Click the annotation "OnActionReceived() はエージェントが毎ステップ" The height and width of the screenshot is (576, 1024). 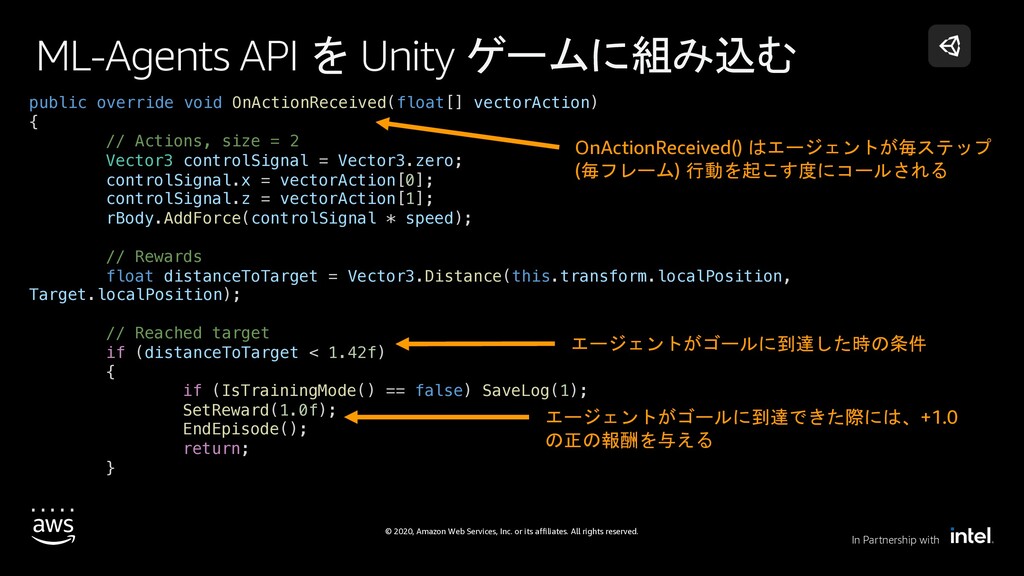click(783, 148)
